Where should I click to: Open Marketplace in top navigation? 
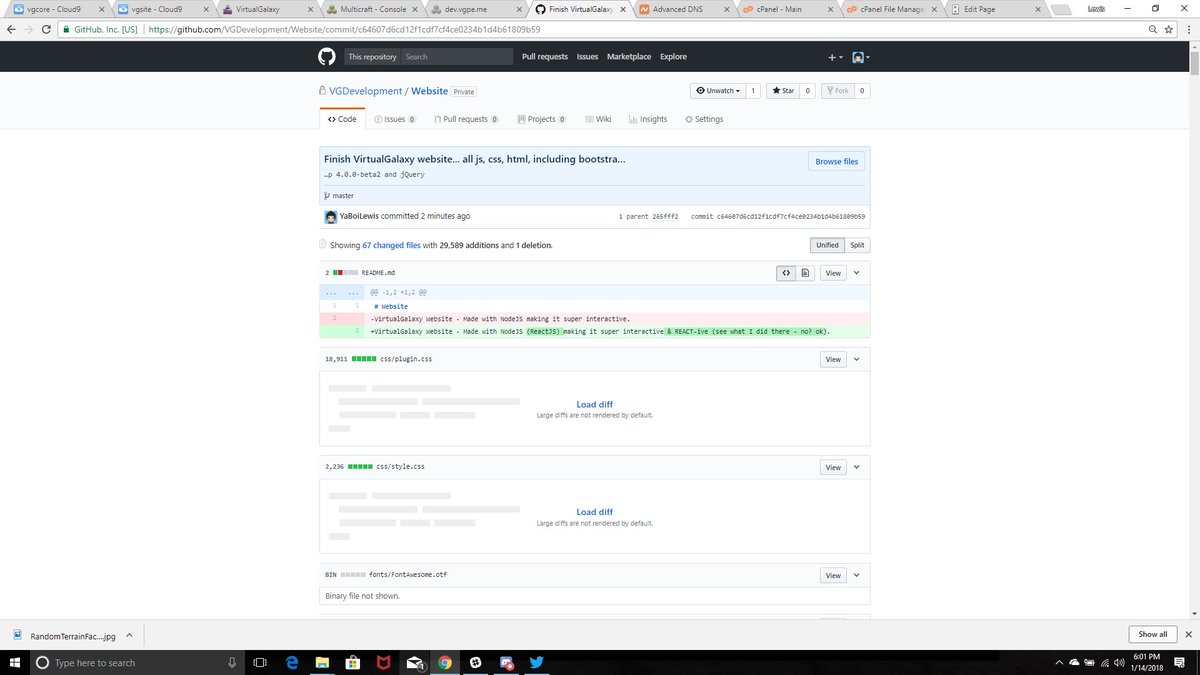(629, 57)
